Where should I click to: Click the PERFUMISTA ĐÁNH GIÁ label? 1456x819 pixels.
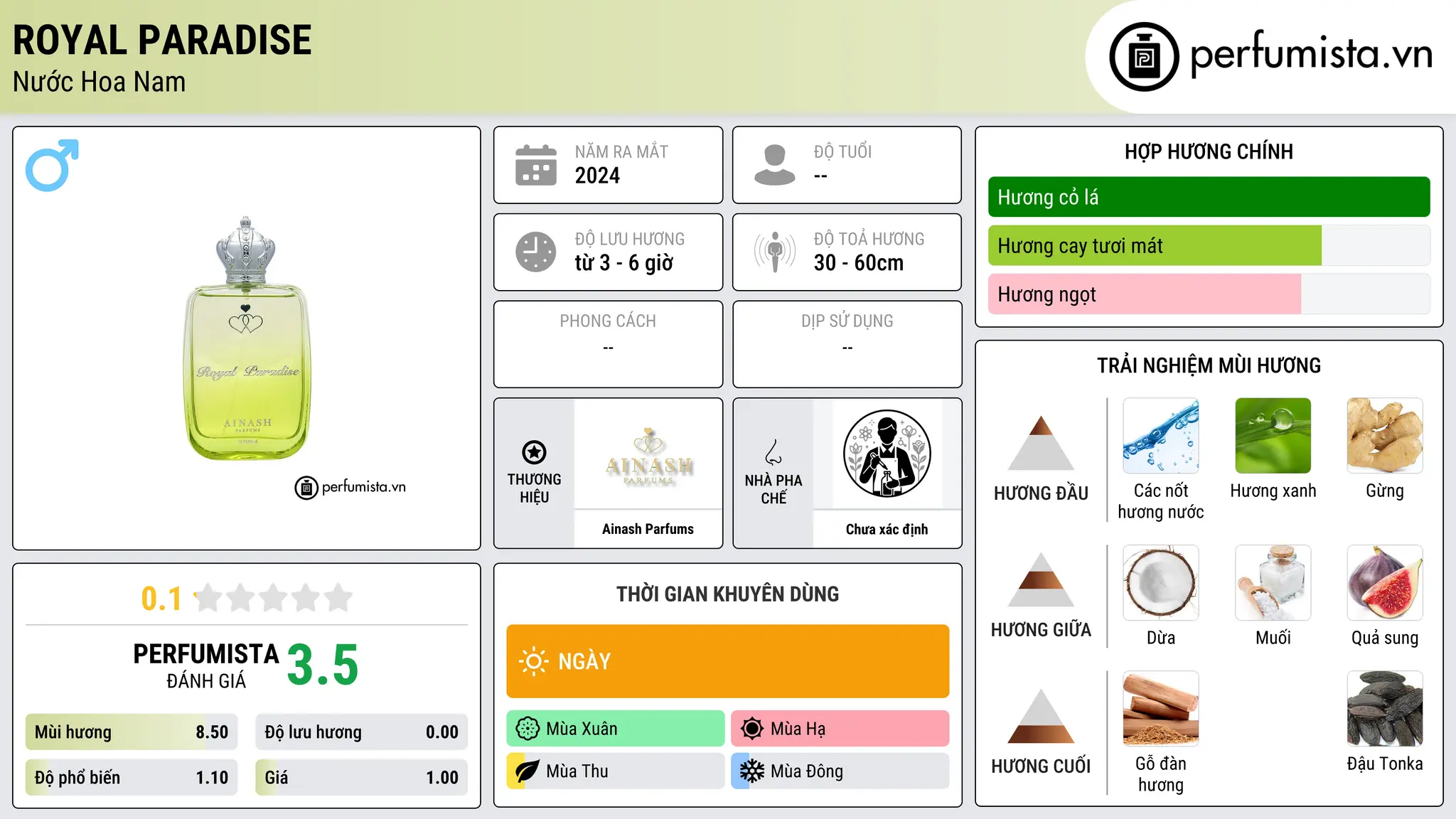coord(206,665)
